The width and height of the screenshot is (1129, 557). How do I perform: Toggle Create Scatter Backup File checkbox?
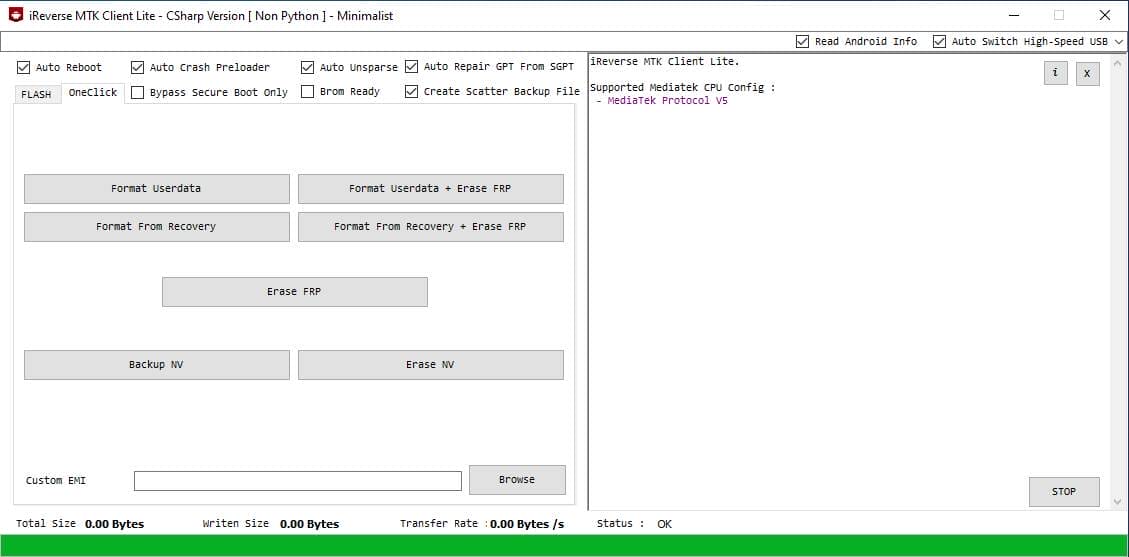point(411,91)
